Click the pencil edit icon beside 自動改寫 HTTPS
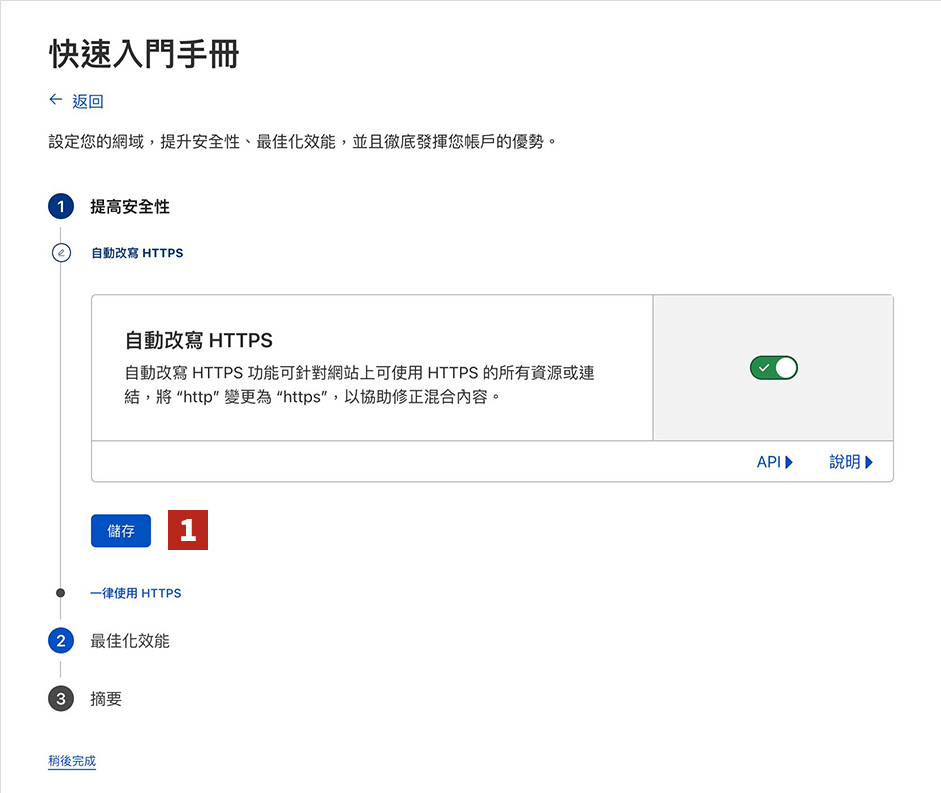Viewport: 941px width, 793px height. [61, 253]
